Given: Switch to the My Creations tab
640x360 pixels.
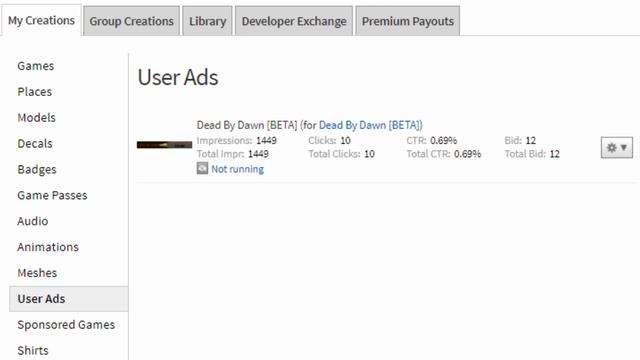Looking at the screenshot, I should click(x=41, y=20).
